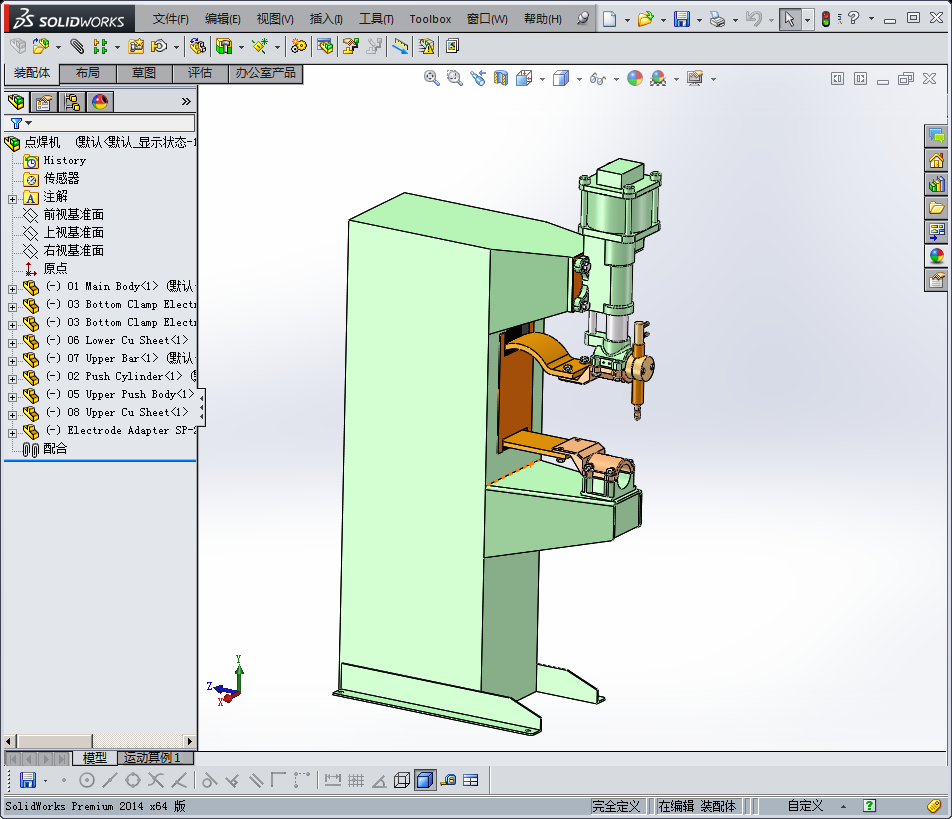Expand the 06 Lower Cu Sheet component

[x=12, y=343]
